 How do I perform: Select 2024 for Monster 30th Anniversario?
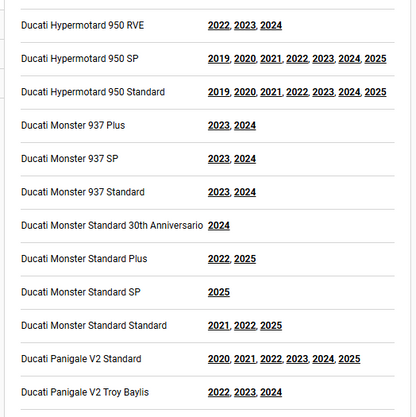[219, 226]
